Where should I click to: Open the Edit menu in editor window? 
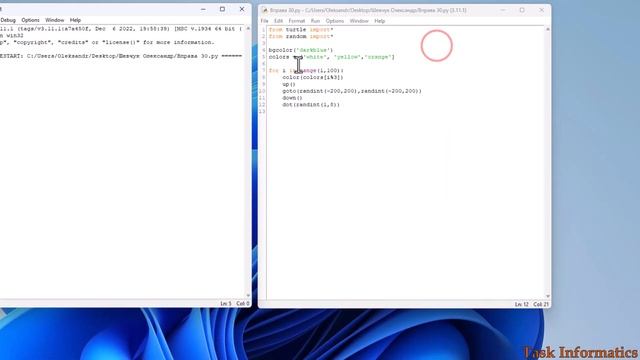[x=278, y=21]
